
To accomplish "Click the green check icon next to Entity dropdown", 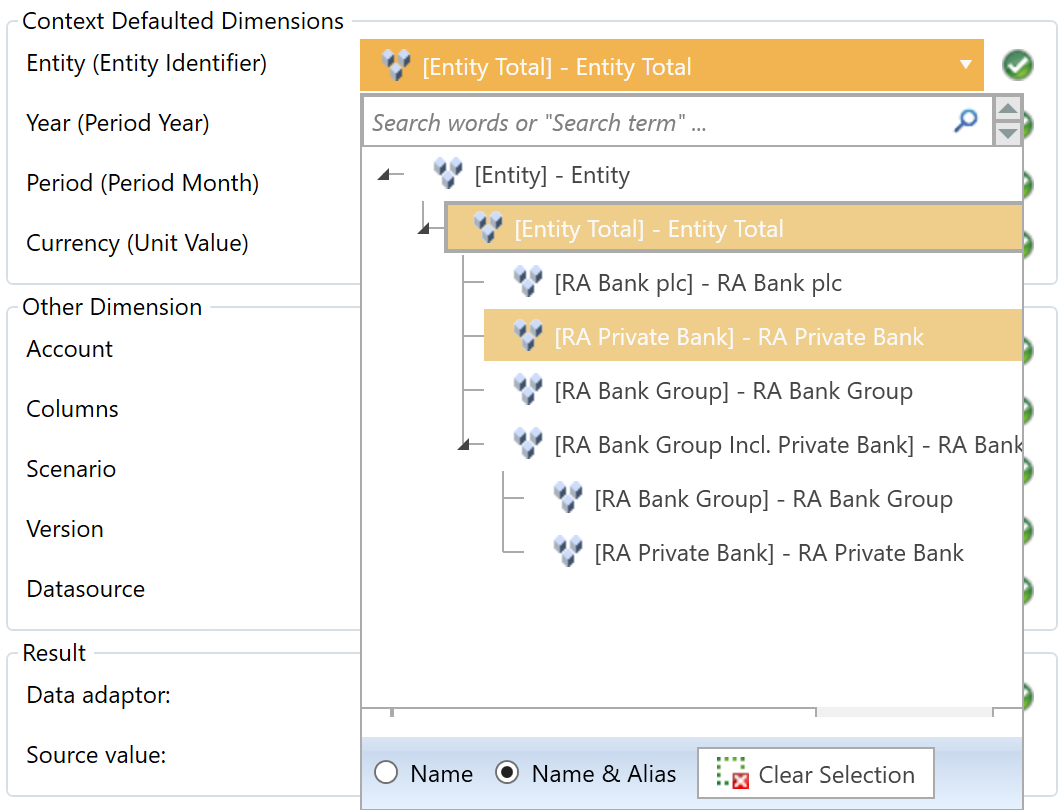I will [1017, 66].
